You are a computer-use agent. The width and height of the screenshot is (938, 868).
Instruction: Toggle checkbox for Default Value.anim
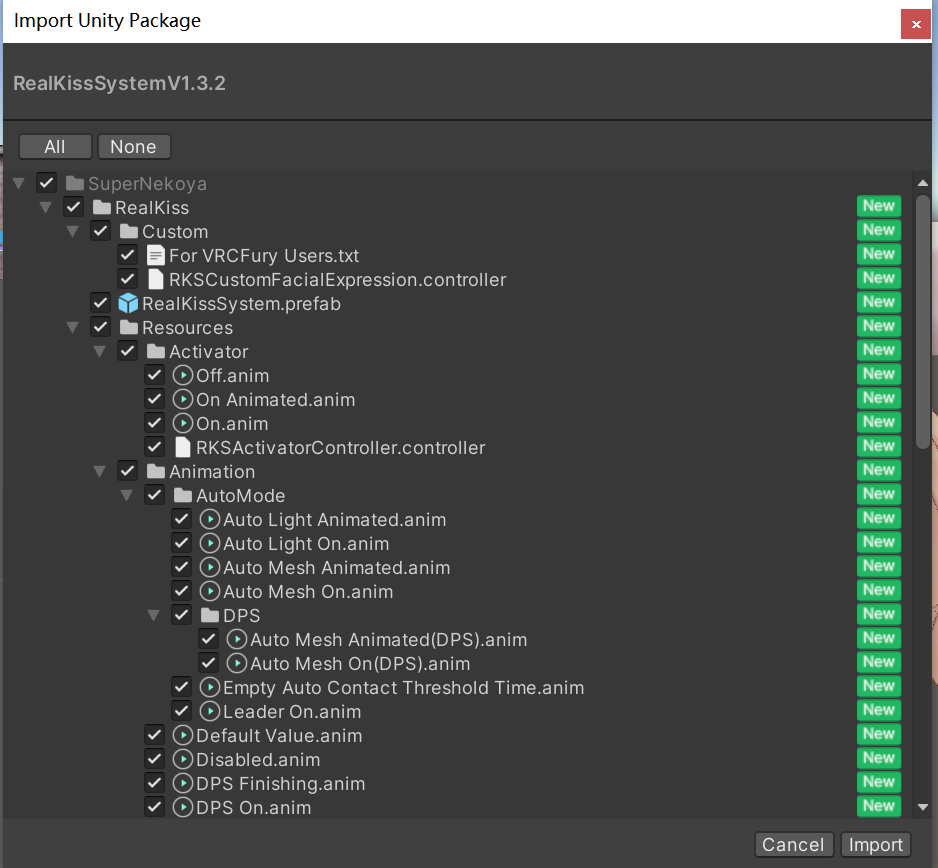(154, 736)
